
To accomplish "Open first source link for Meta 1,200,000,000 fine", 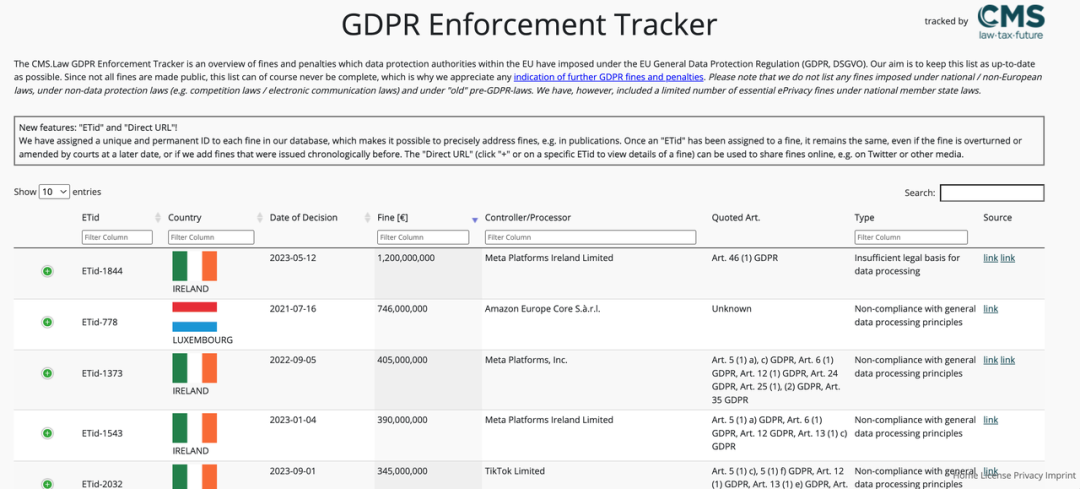I will click(990, 258).
